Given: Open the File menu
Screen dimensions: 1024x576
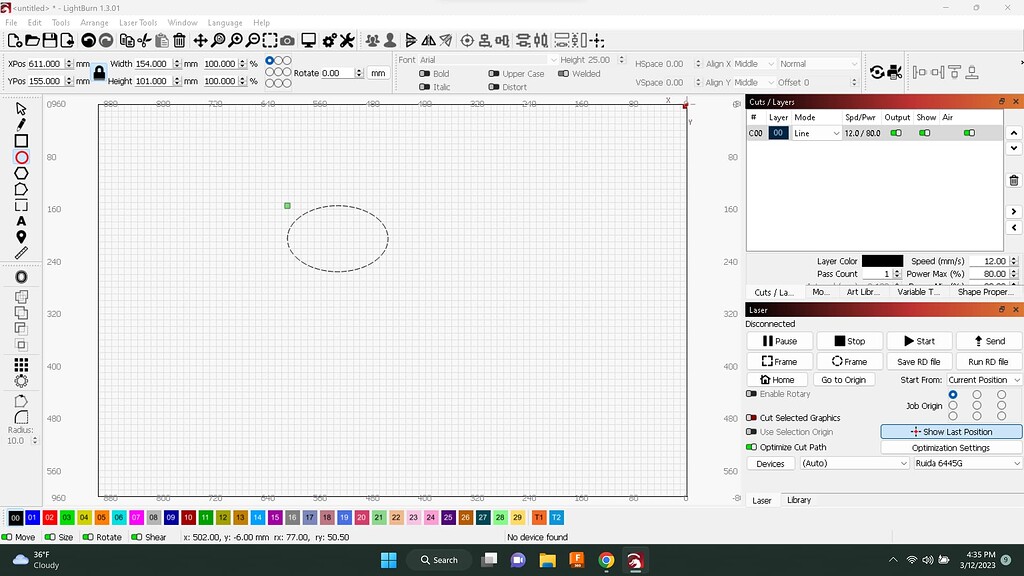Looking at the screenshot, I should (x=11, y=22).
